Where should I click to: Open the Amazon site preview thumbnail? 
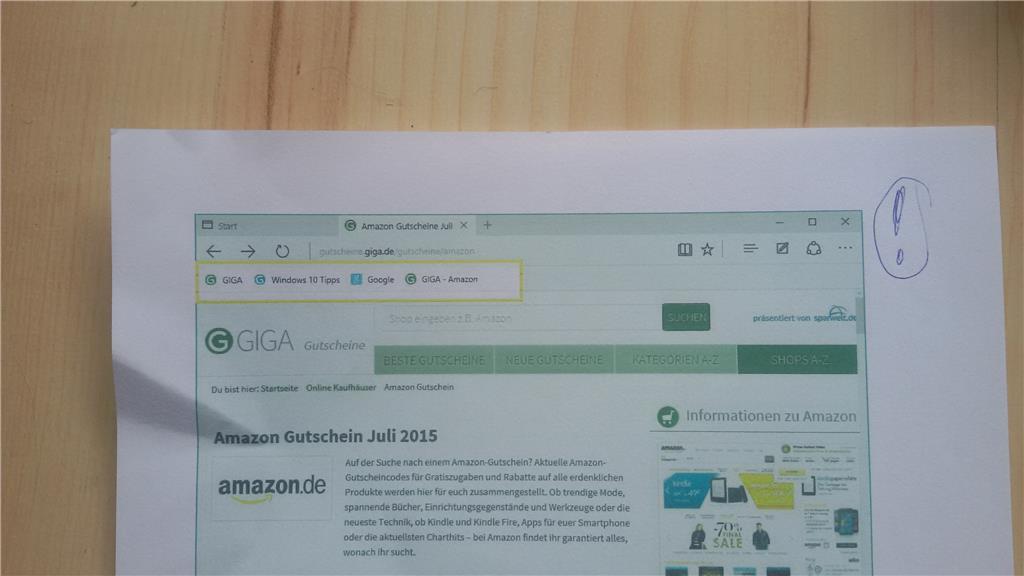tap(760, 508)
